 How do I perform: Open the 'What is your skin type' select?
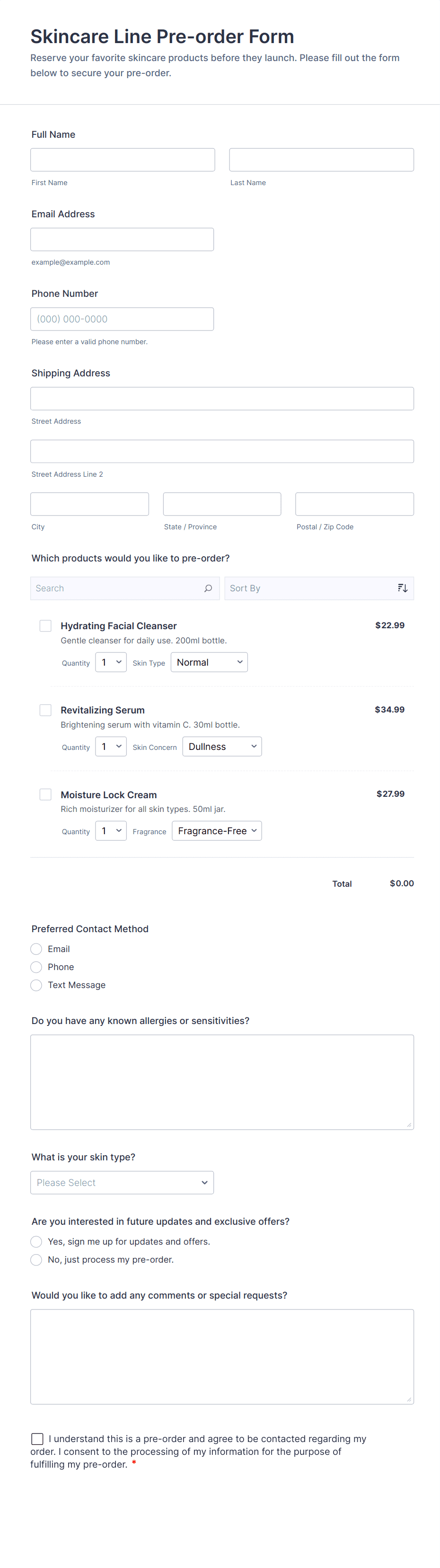pos(122,1182)
